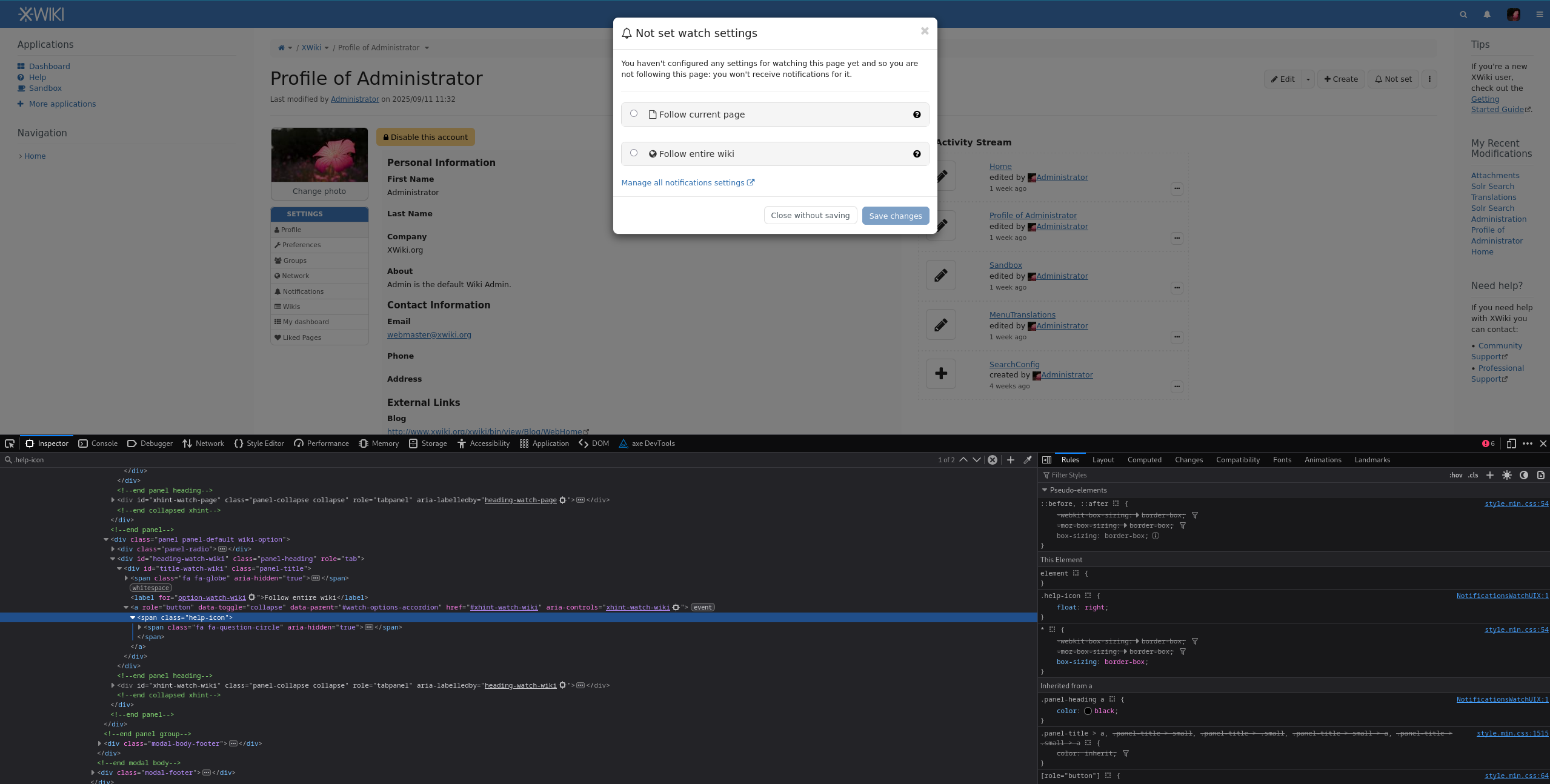Expand the xhint-watch-wiki div node
Viewport: 1550px width, 784px height.
[x=113, y=685]
